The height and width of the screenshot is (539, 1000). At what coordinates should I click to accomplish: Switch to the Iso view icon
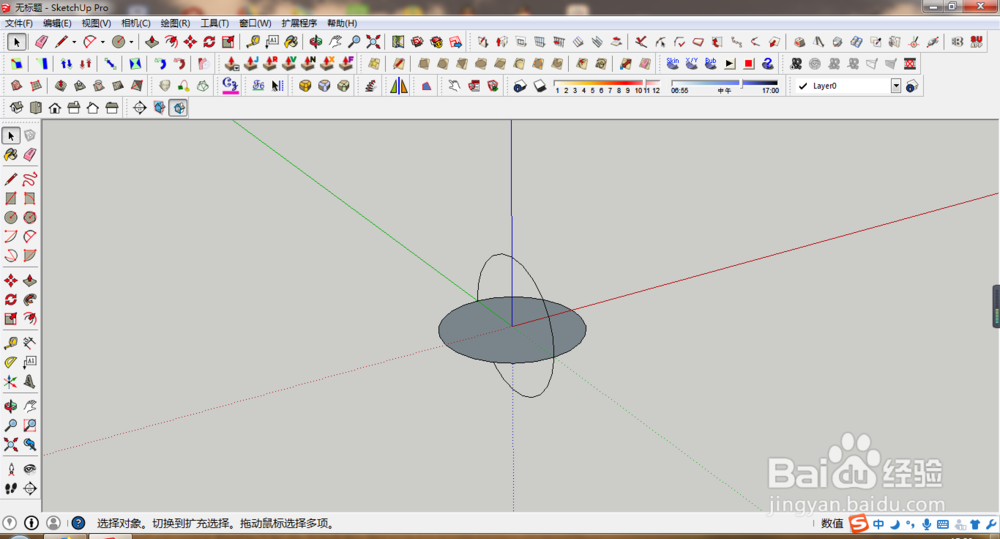pyautogui.click(x=17, y=108)
